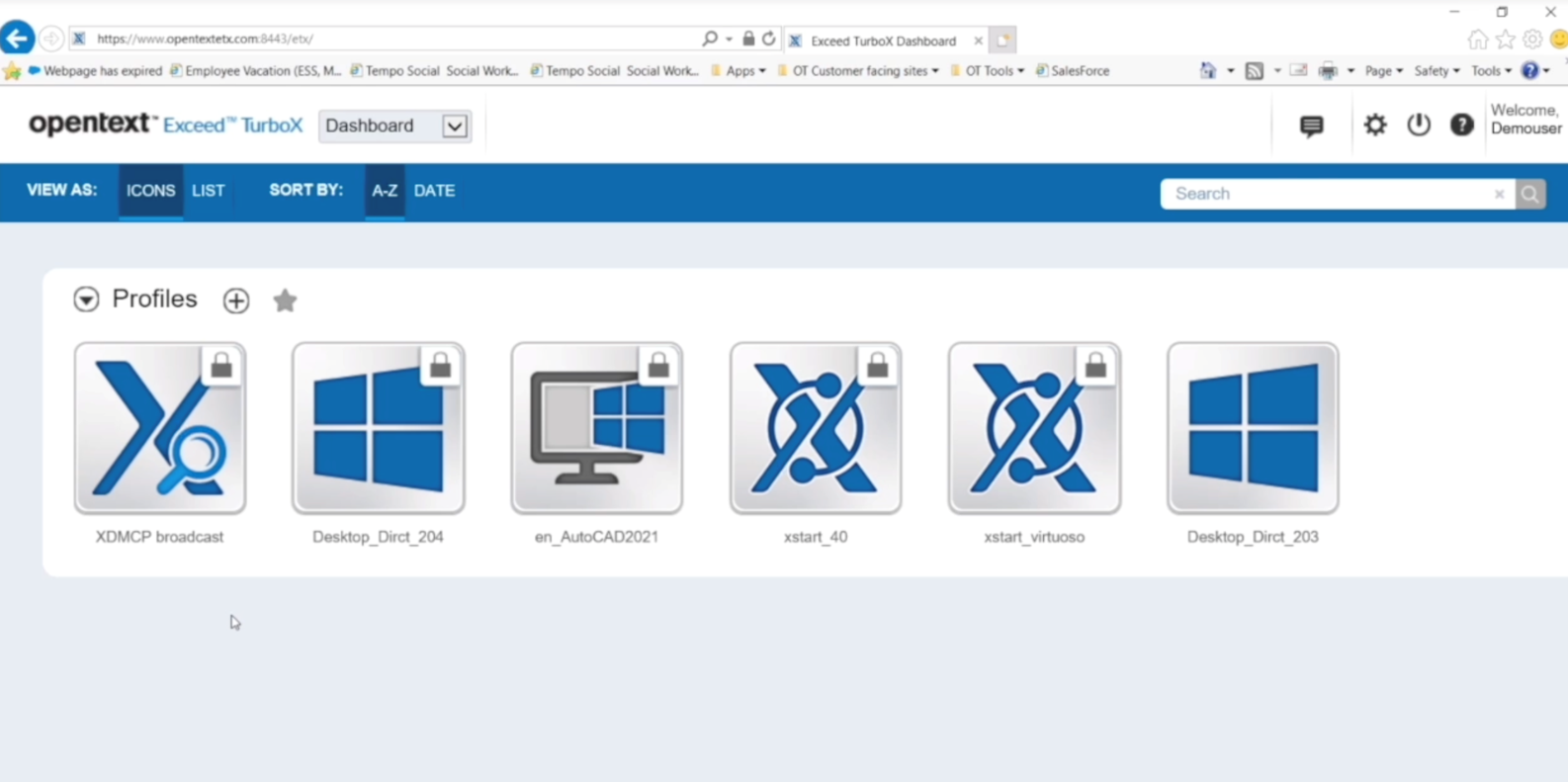Click the RSS feeds icon

1254,70
